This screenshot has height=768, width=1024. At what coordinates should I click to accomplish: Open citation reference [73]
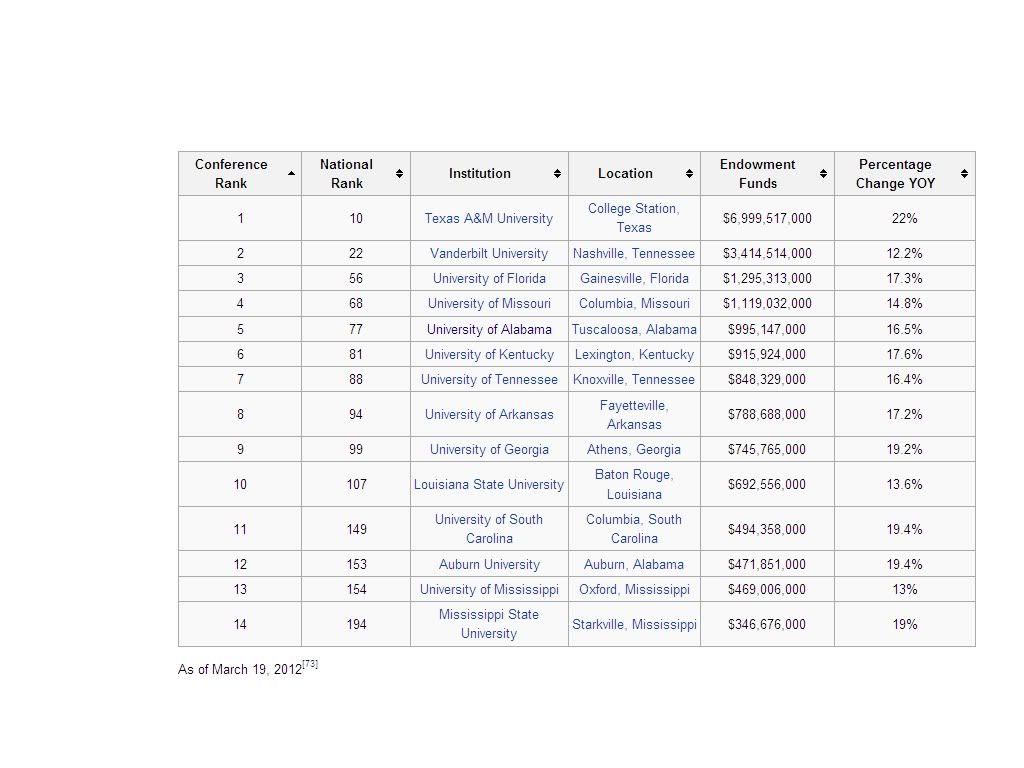[310, 664]
